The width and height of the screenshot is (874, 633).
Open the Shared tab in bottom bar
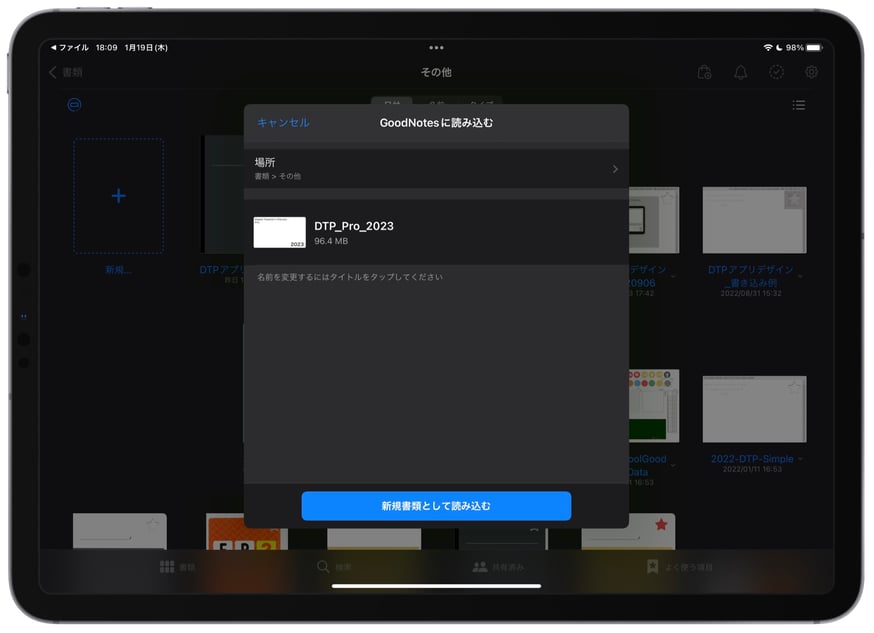pos(498,567)
